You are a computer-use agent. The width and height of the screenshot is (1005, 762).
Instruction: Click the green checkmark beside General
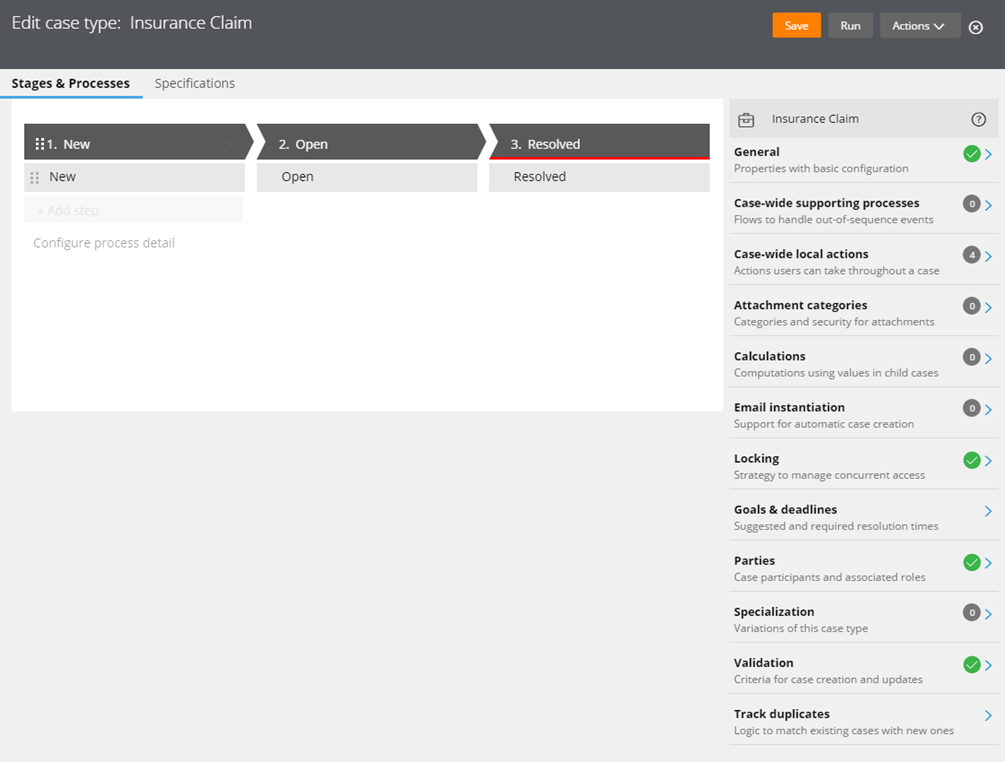coord(971,154)
